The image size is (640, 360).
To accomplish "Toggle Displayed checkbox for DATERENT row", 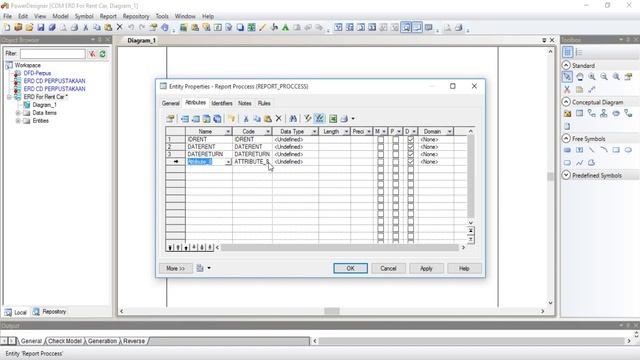I will tap(411, 147).
